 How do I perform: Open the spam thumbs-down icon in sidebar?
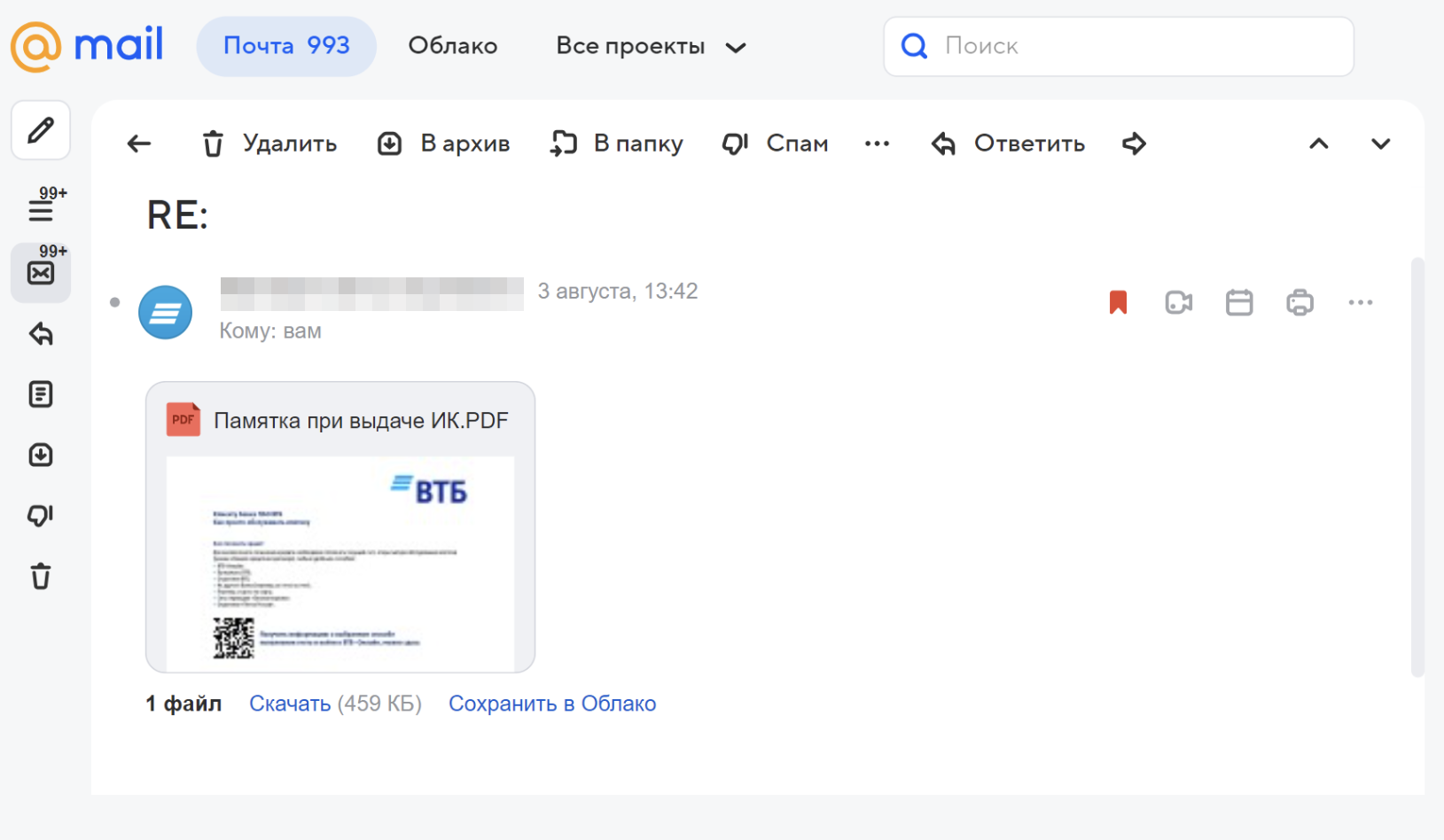41,516
